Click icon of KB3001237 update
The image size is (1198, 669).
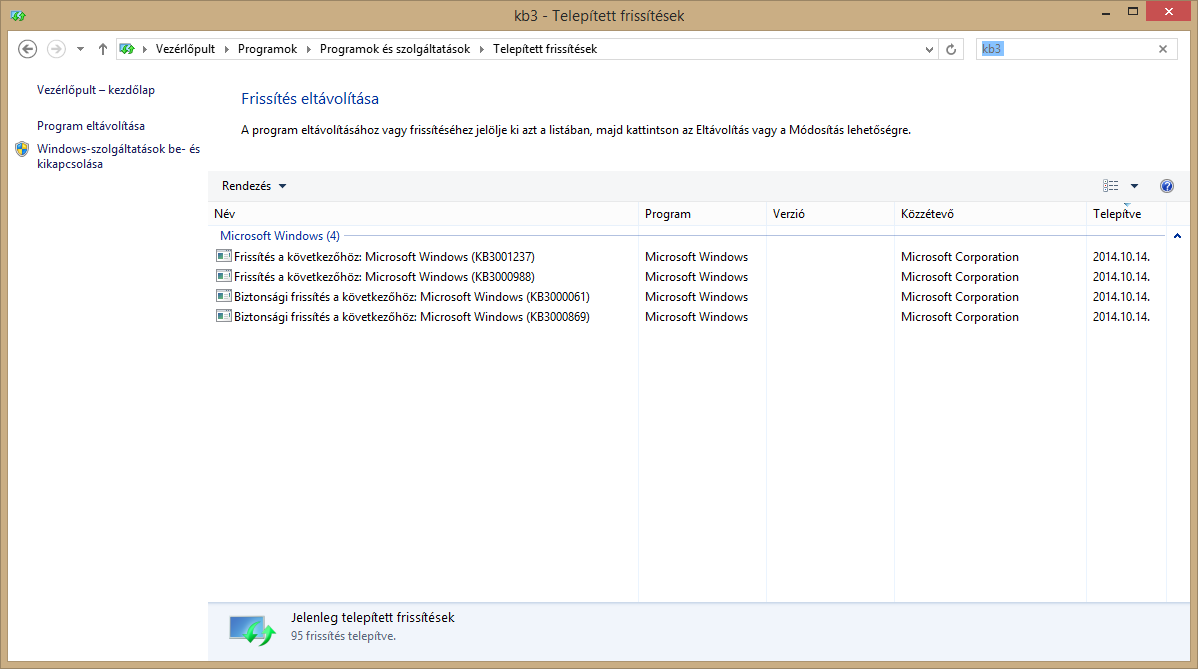click(223, 256)
